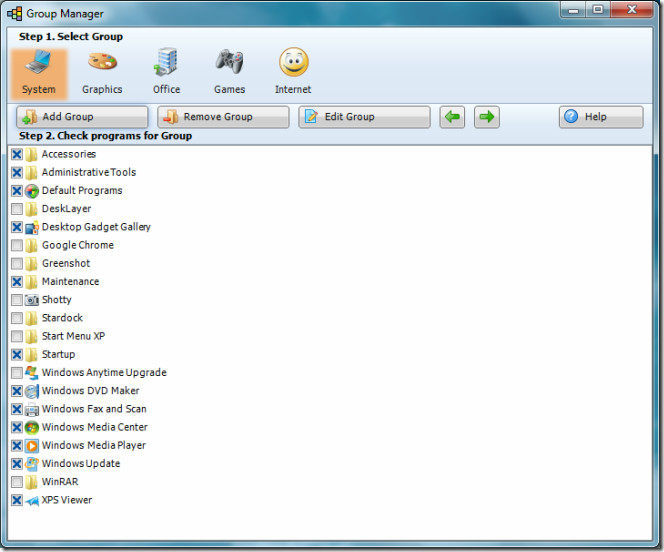Select the Windows Media Player entry text
Image resolution: width=664 pixels, height=552 pixels.
click(x=94, y=445)
